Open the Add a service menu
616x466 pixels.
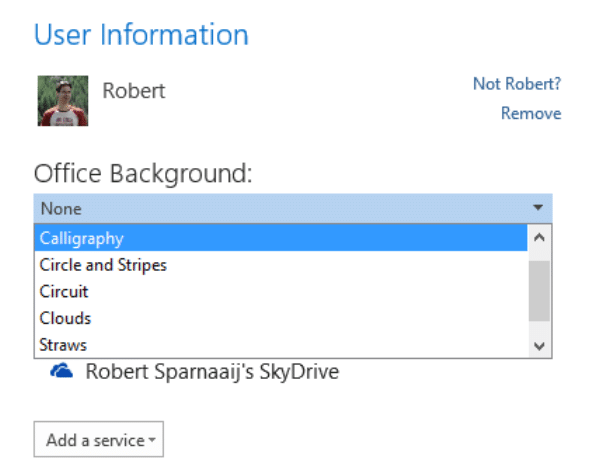pyautogui.click(x=99, y=439)
